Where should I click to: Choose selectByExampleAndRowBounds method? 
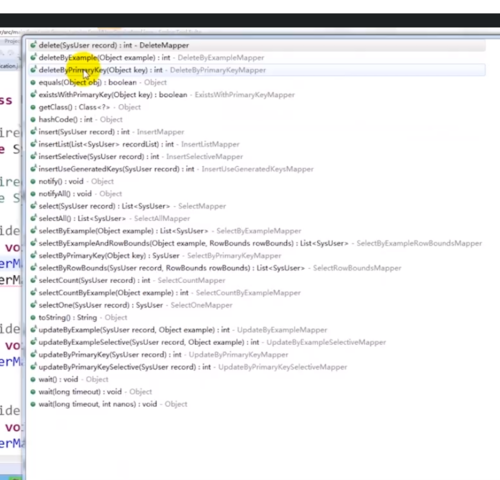point(257,243)
